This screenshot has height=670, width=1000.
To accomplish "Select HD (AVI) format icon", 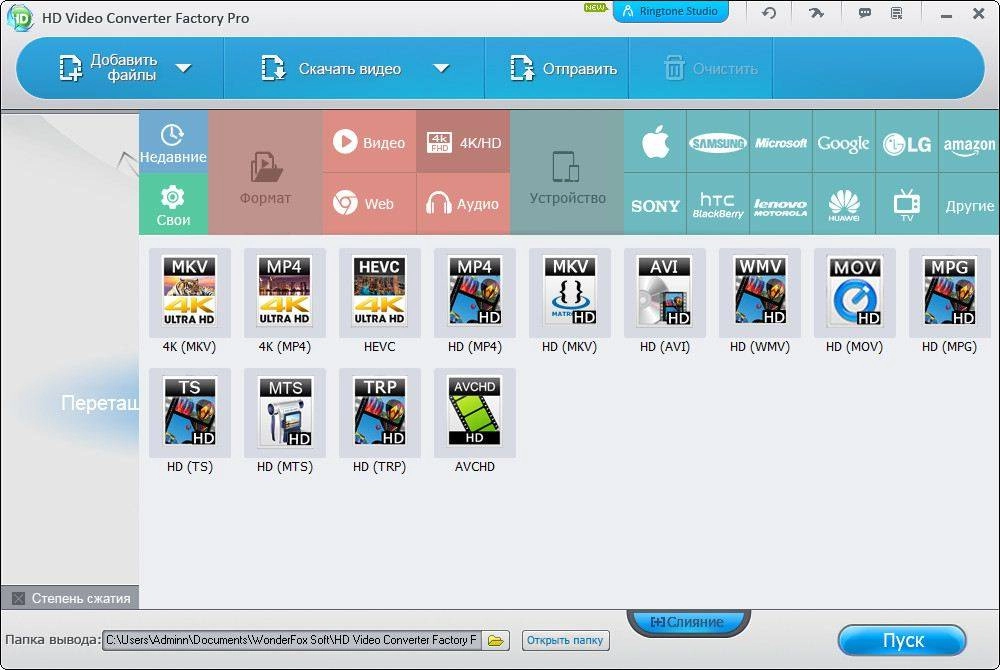I will coord(665,293).
